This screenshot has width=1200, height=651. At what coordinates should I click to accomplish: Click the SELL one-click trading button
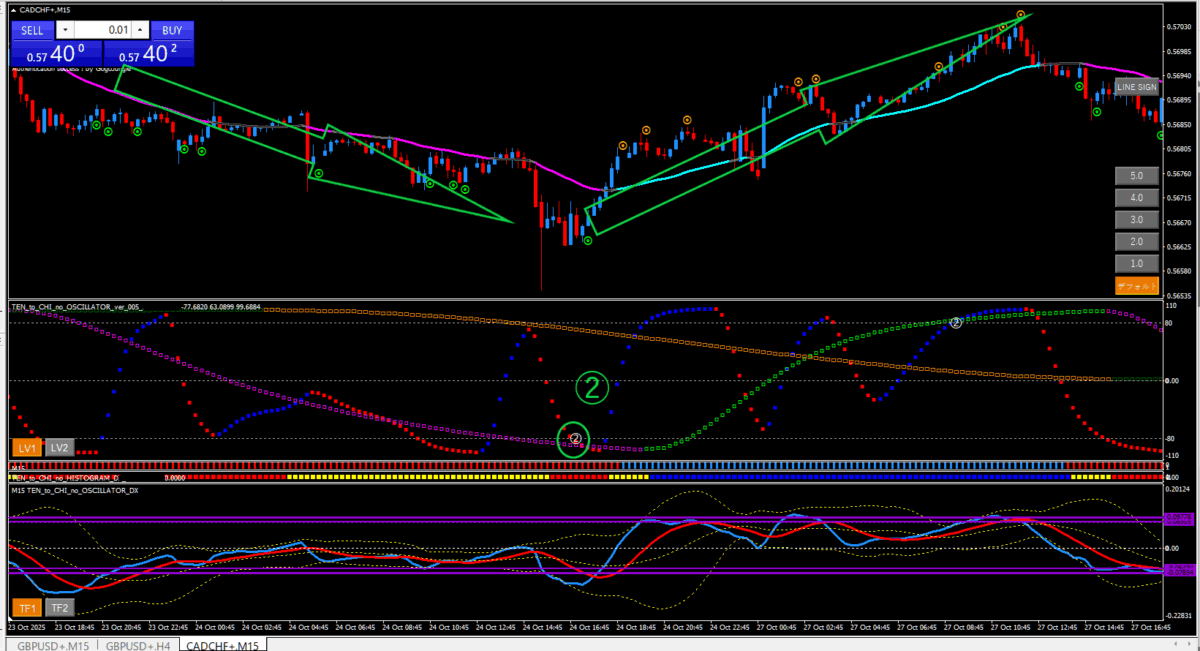tap(32, 31)
